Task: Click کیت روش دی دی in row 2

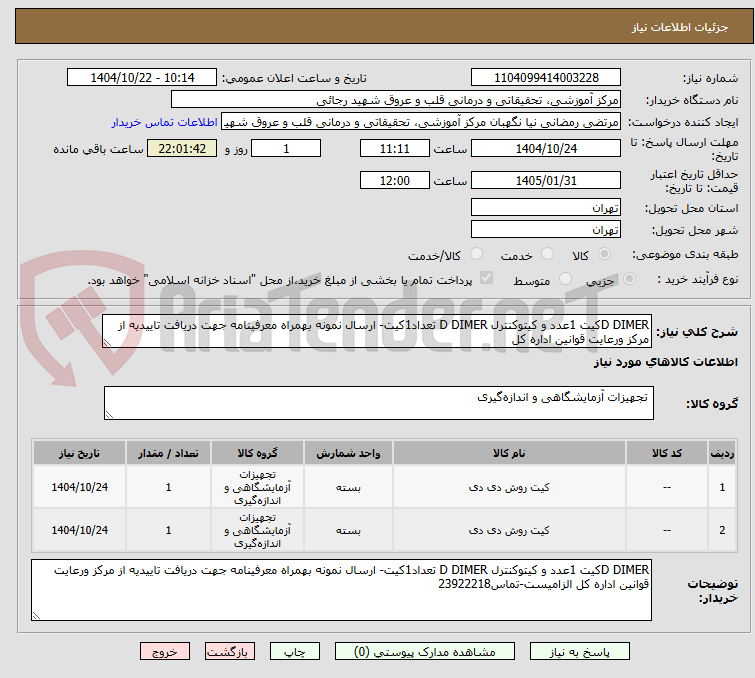Action: (509, 530)
